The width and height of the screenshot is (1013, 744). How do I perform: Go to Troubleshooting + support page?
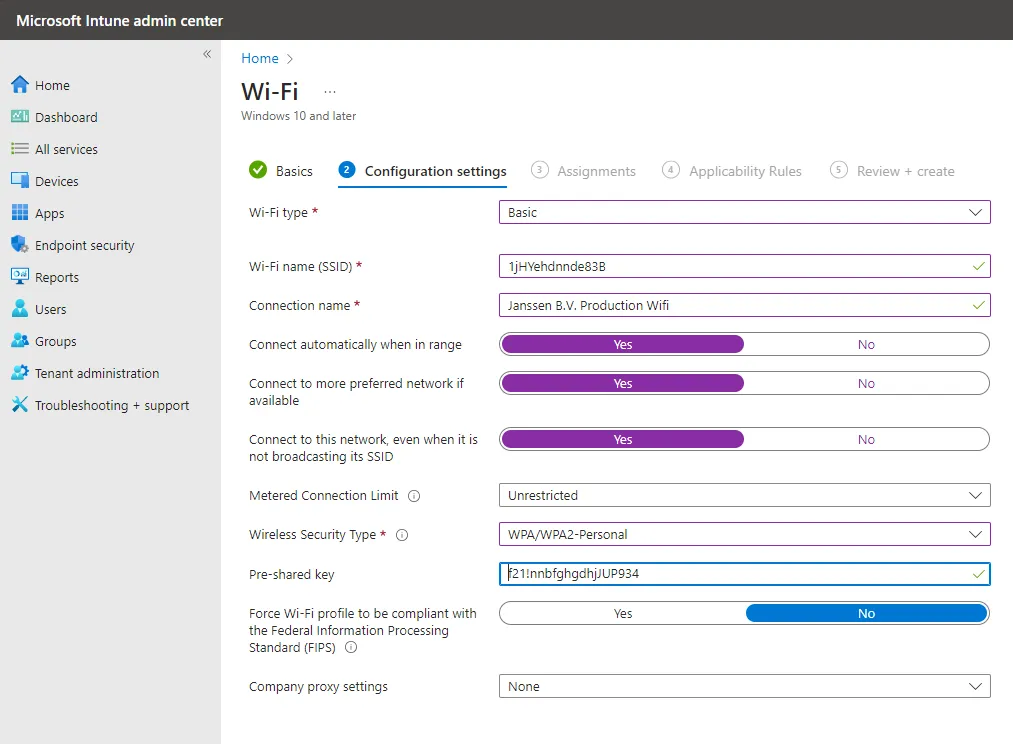click(x=112, y=405)
